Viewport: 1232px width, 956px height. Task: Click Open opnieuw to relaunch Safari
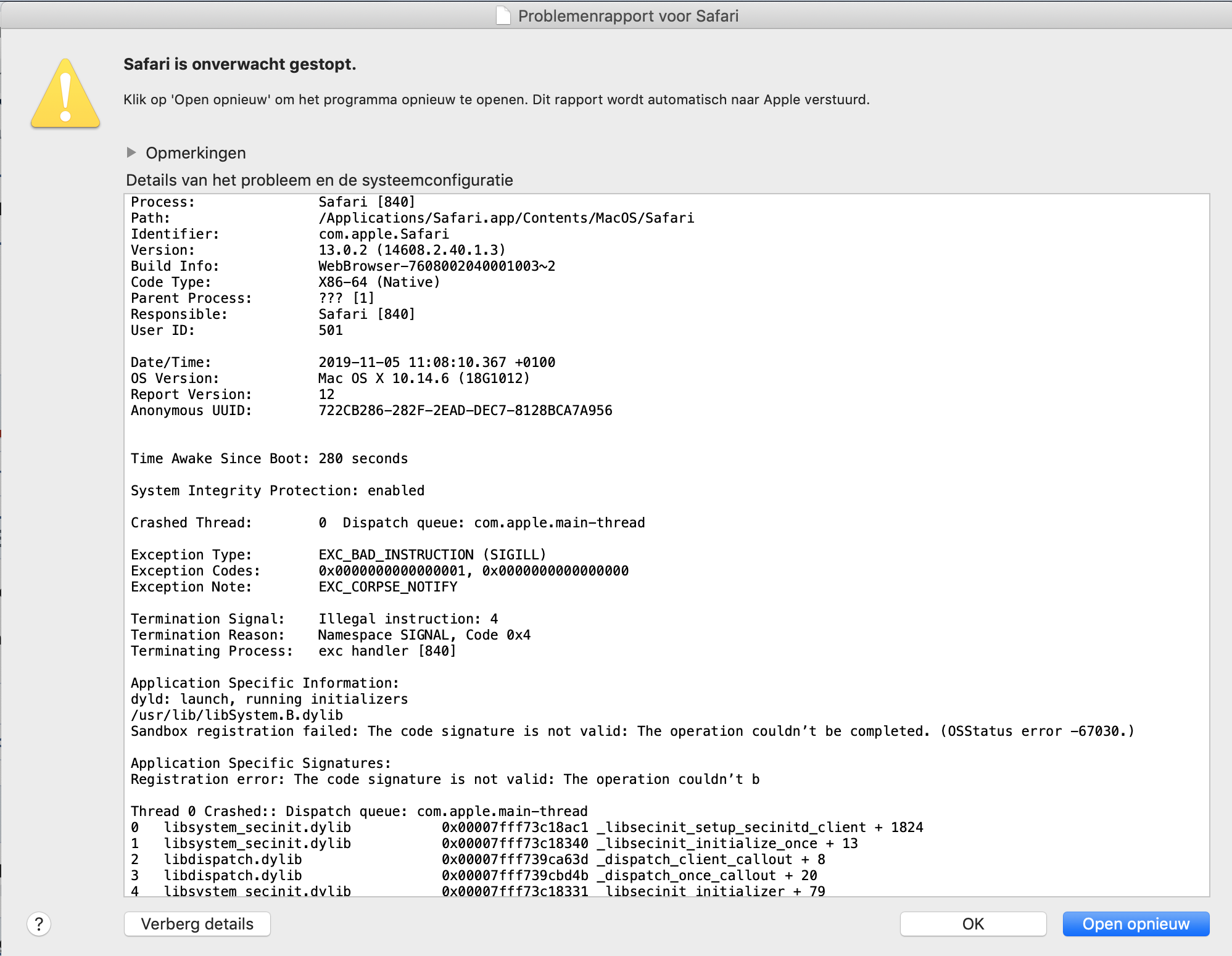tap(1136, 924)
